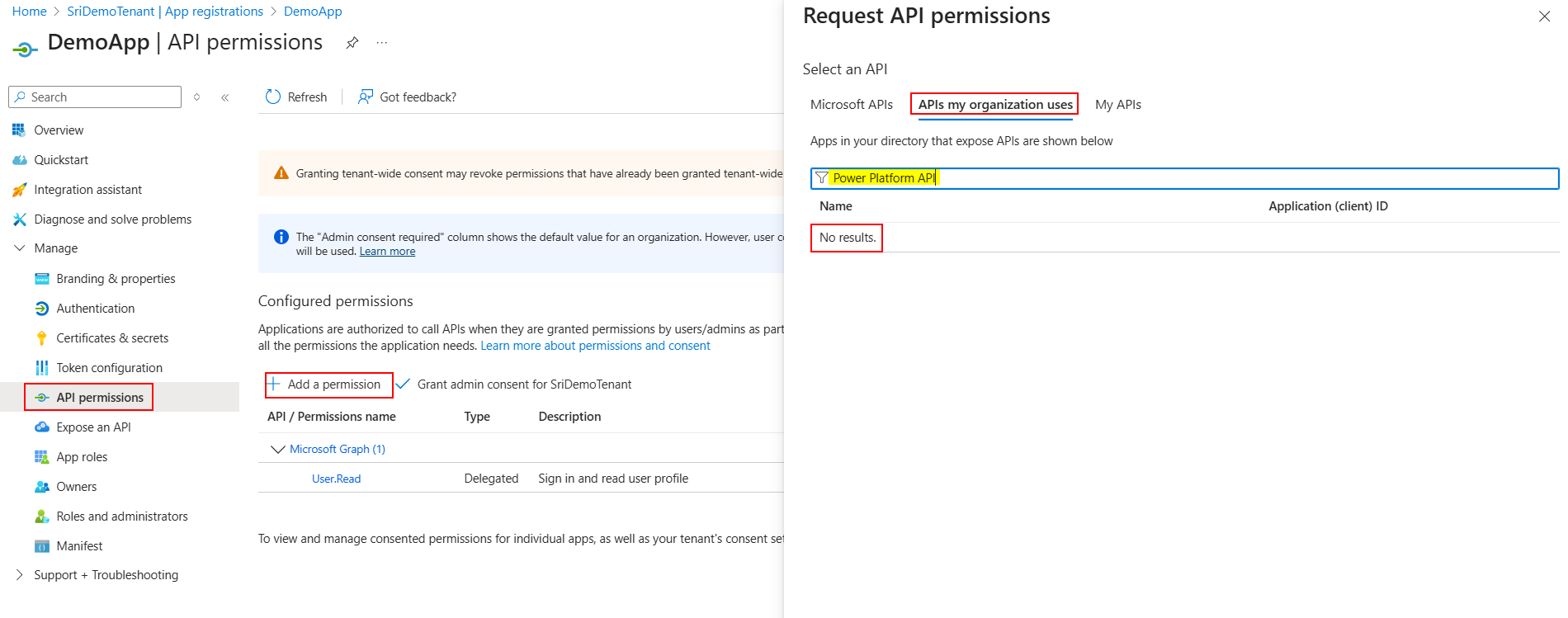Click the Configured permissions heading
Viewport: 1568px width, 618px height.
pos(335,301)
